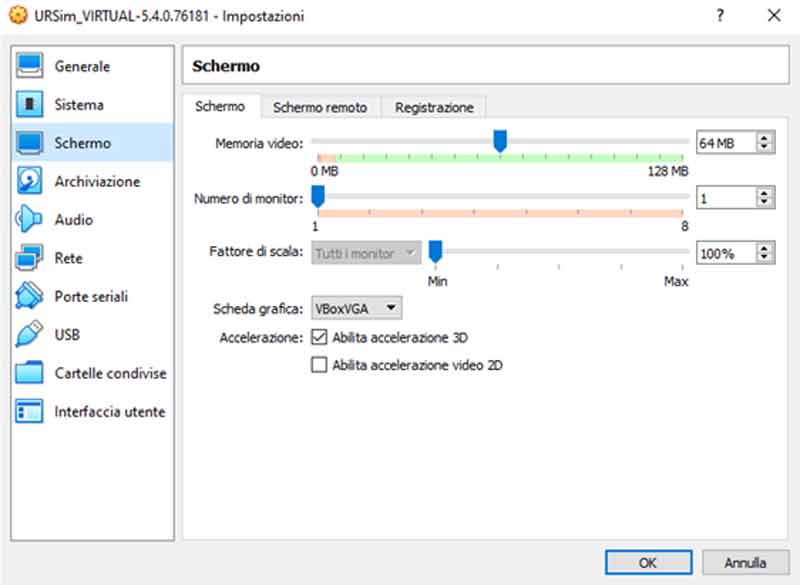
Task: Close the Impostazioni dialog window
Action: (x=774, y=16)
